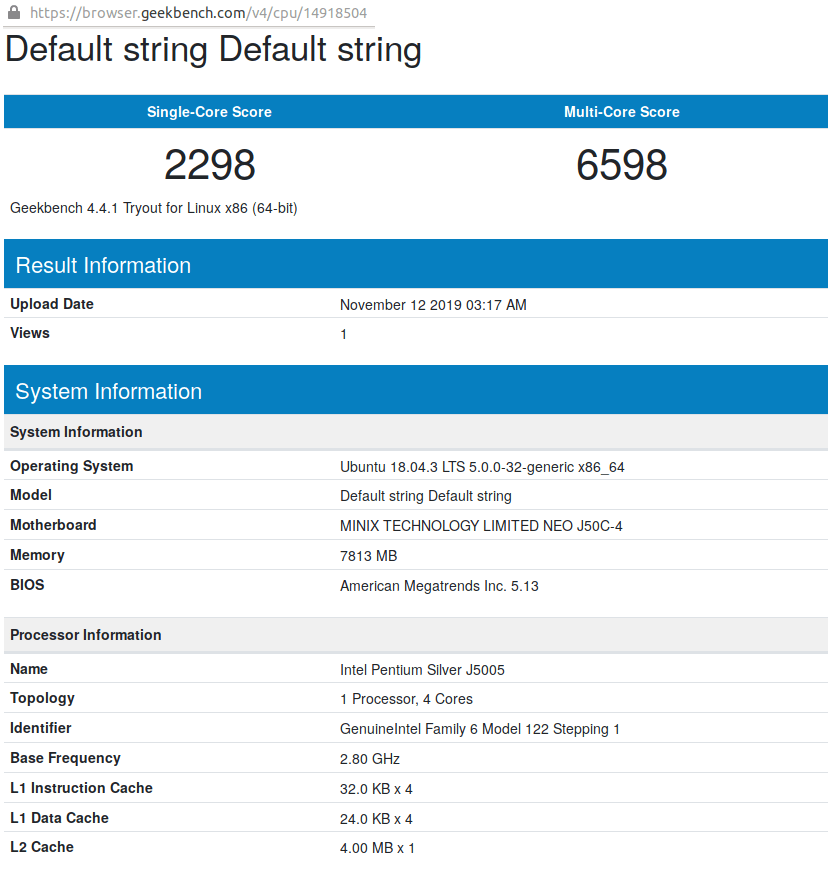Select the Base Frequency label
This screenshot has width=828, height=873.
tap(66, 758)
